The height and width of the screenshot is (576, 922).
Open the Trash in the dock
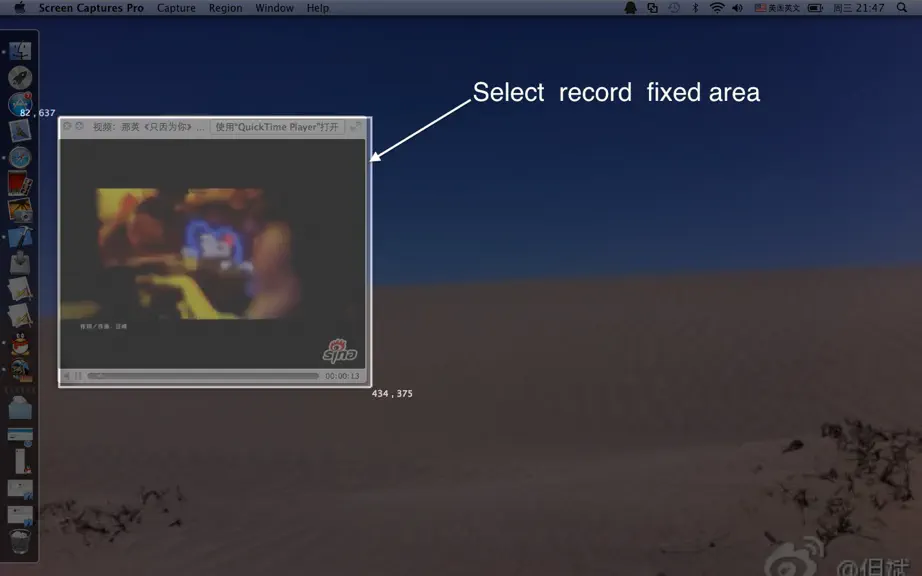pos(20,541)
